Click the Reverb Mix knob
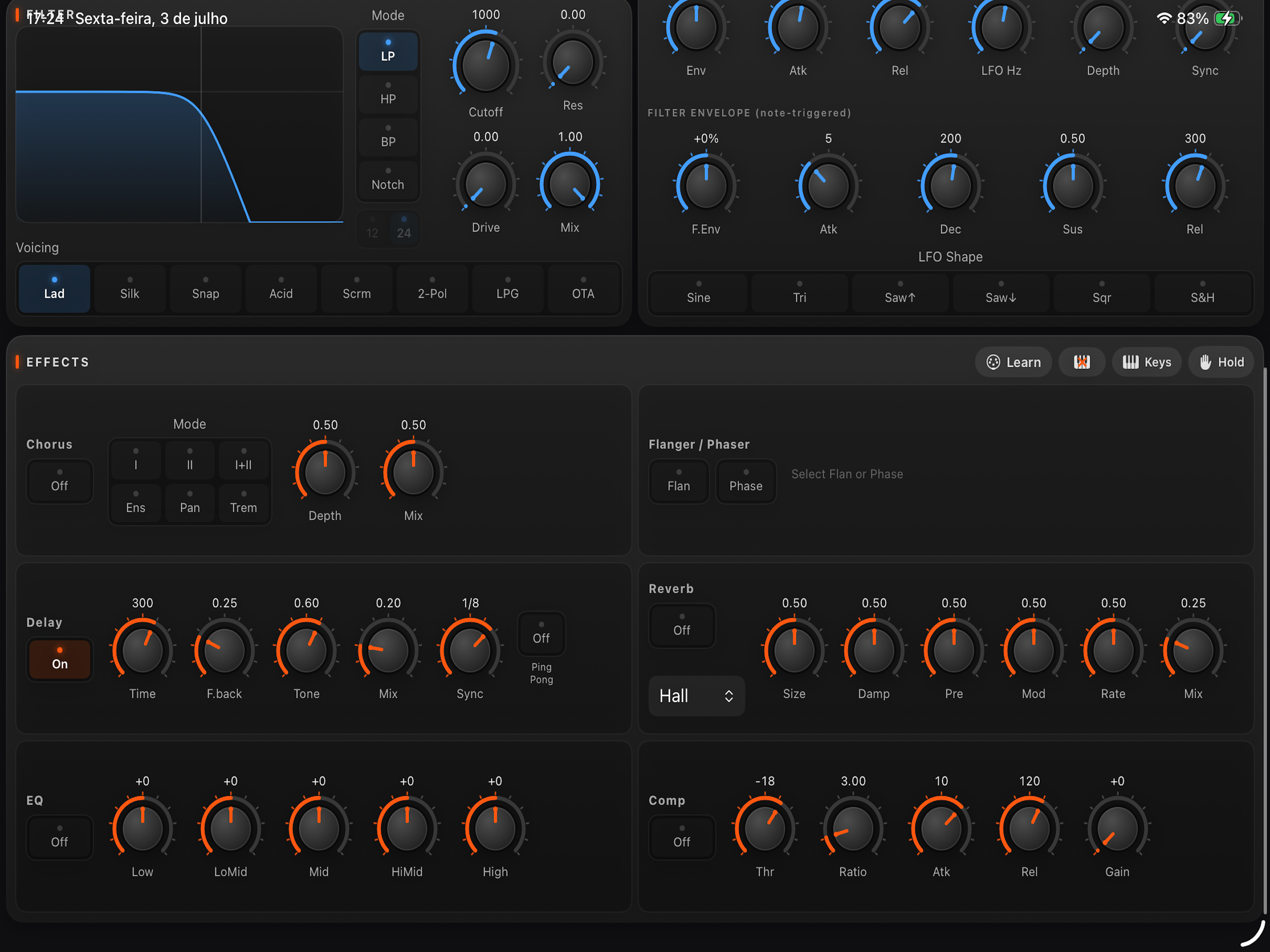 click(x=1194, y=651)
